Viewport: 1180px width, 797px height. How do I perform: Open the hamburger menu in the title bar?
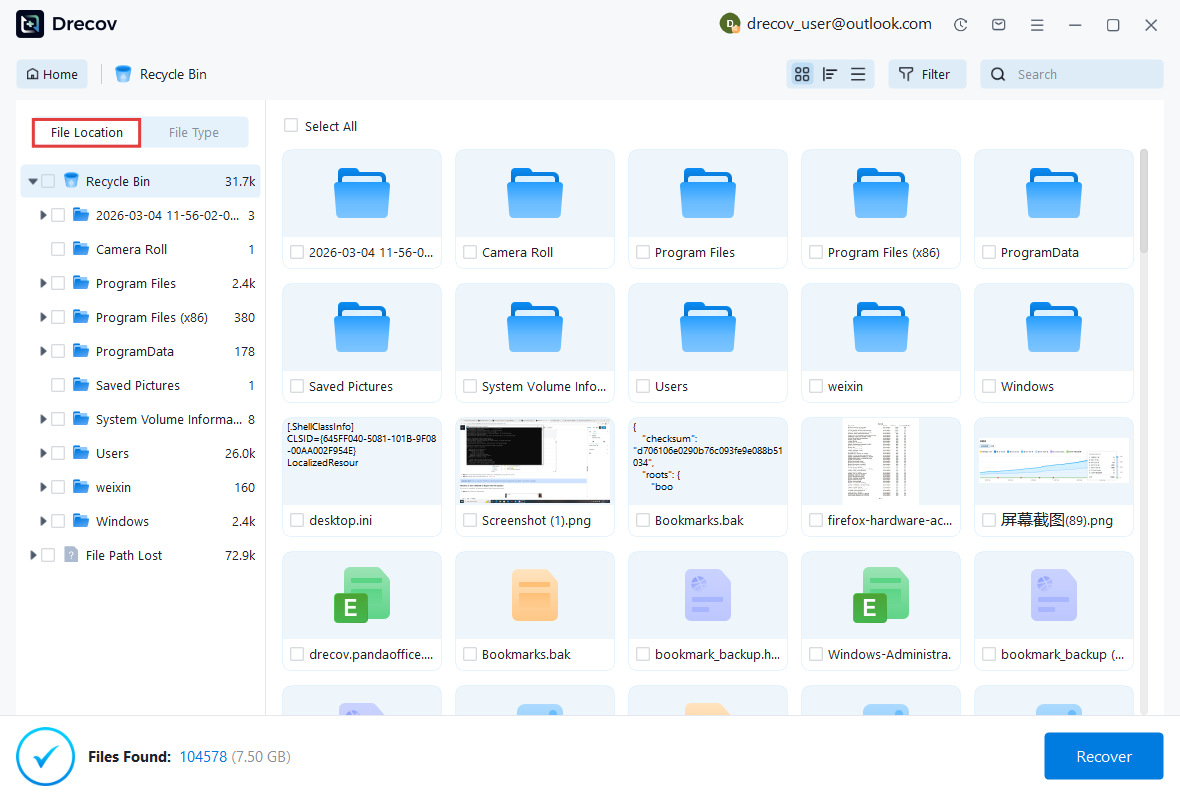point(1037,24)
